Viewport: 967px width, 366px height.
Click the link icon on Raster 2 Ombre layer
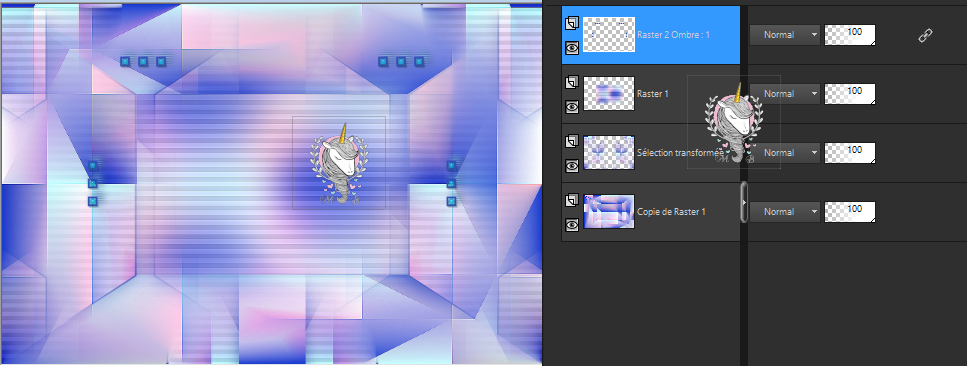tap(925, 36)
